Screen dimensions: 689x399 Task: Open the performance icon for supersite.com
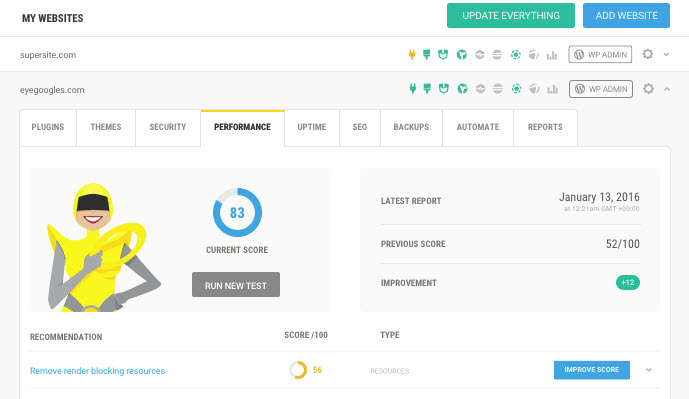coord(461,54)
